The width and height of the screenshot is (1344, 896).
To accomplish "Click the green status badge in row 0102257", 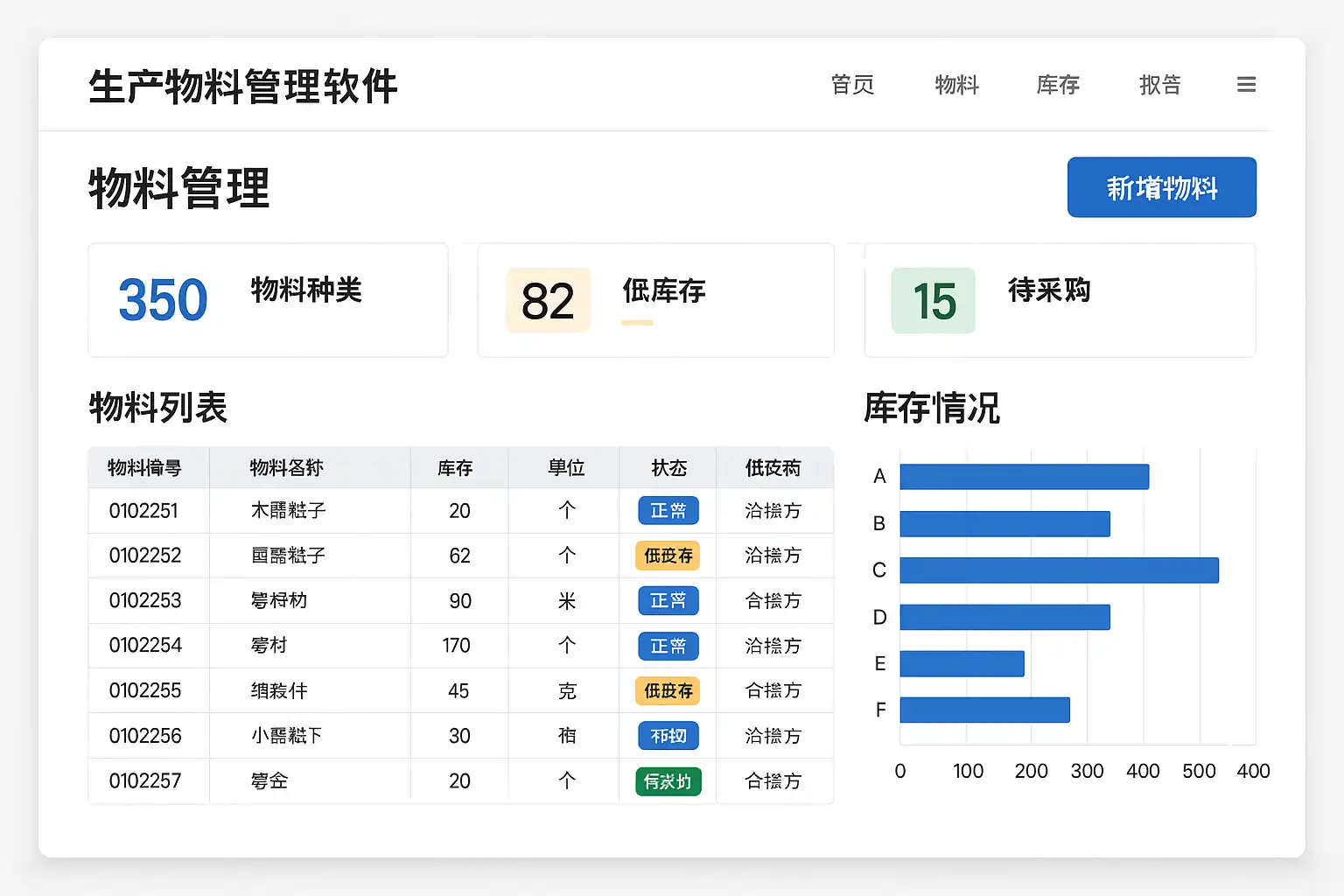I will pos(668,781).
